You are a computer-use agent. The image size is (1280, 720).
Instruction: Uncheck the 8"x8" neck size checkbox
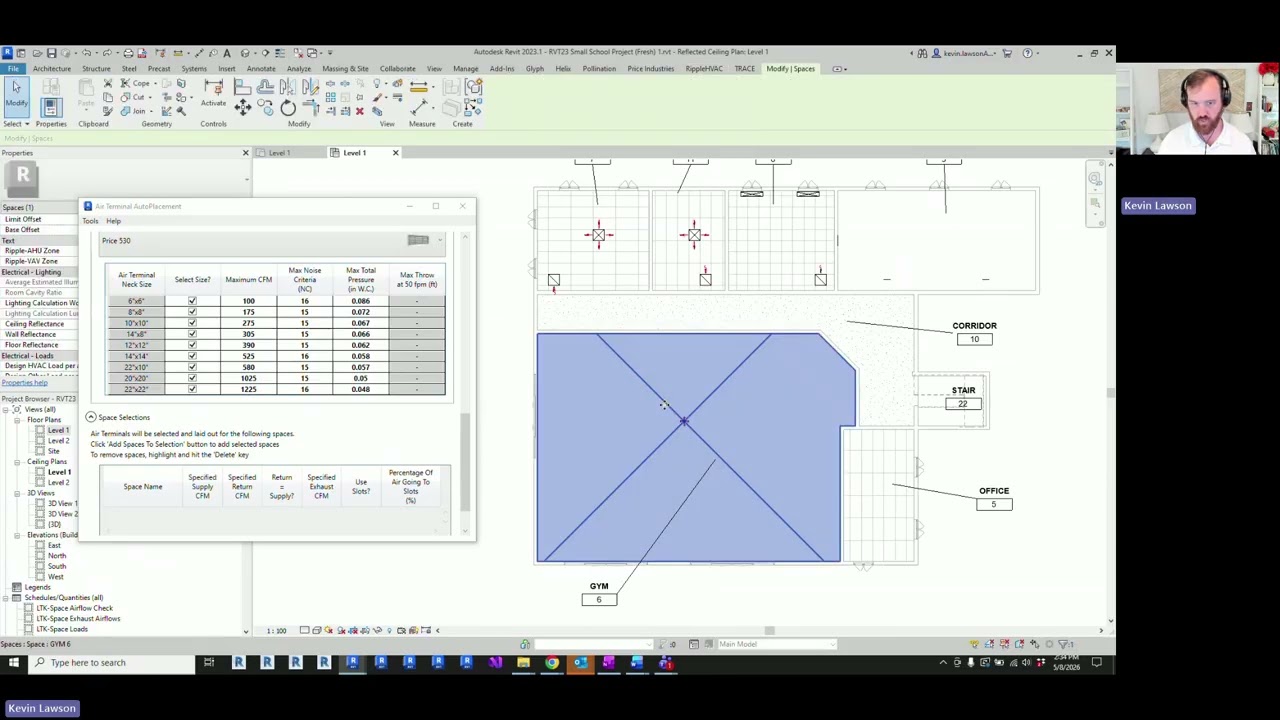[192, 312]
